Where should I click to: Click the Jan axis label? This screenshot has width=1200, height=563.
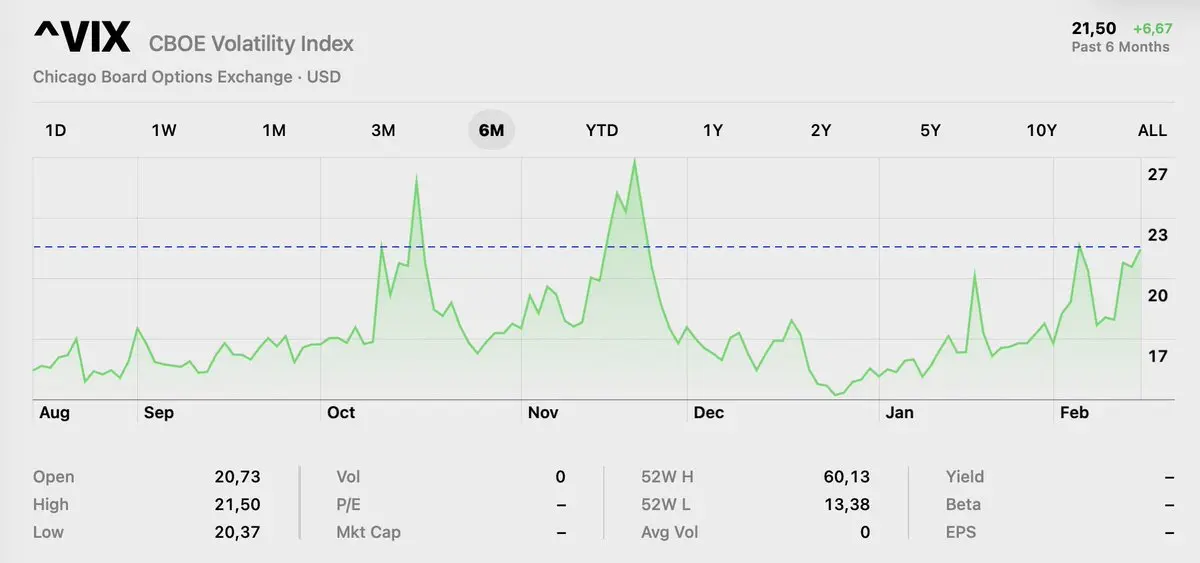coord(899,412)
